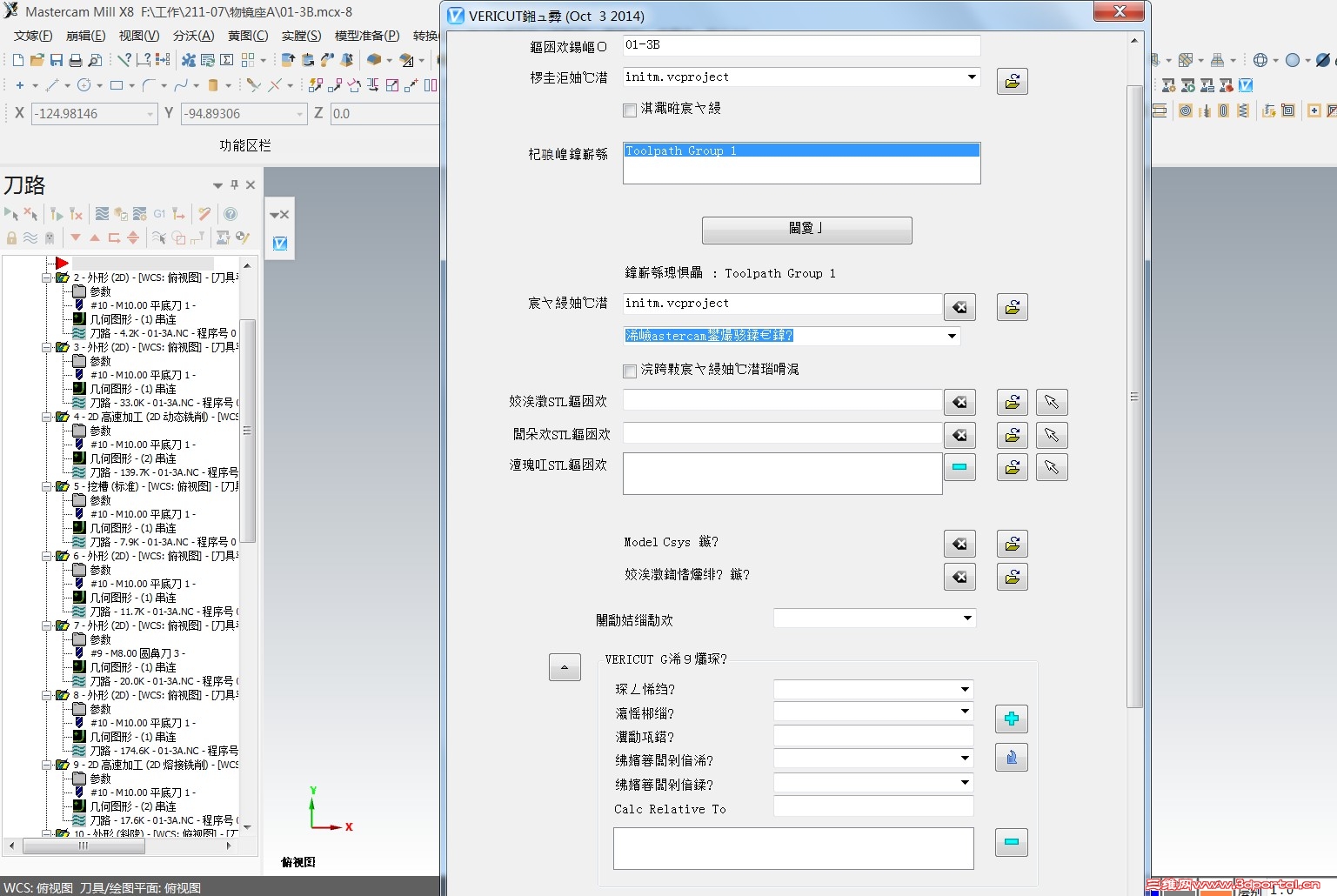
Task: Select the Create Line tool
Action: coord(52,85)
